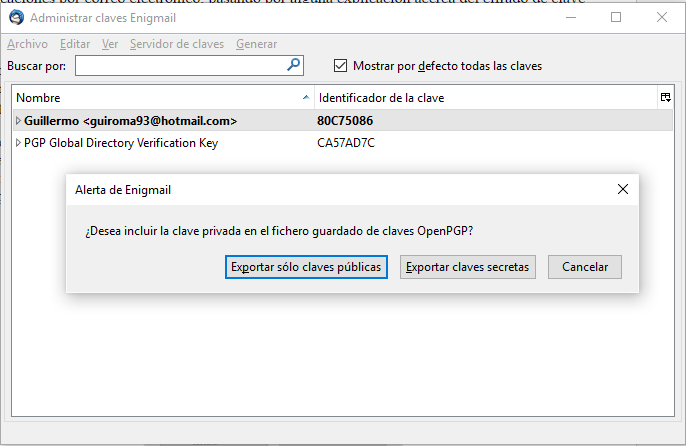Screen dimensions: 686x446
Task: Close the Alerta de Enigmail dialog
Action: [x=623, y=189]
